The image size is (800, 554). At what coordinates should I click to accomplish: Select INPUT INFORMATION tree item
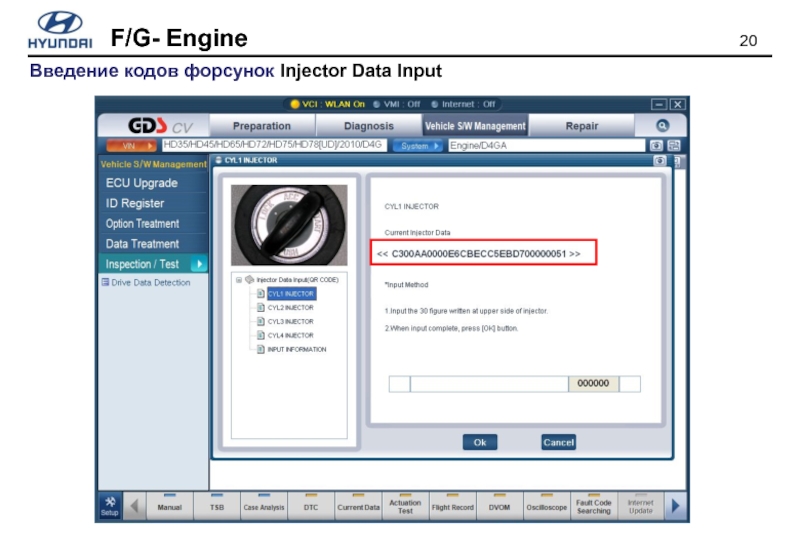pos(297,349)
